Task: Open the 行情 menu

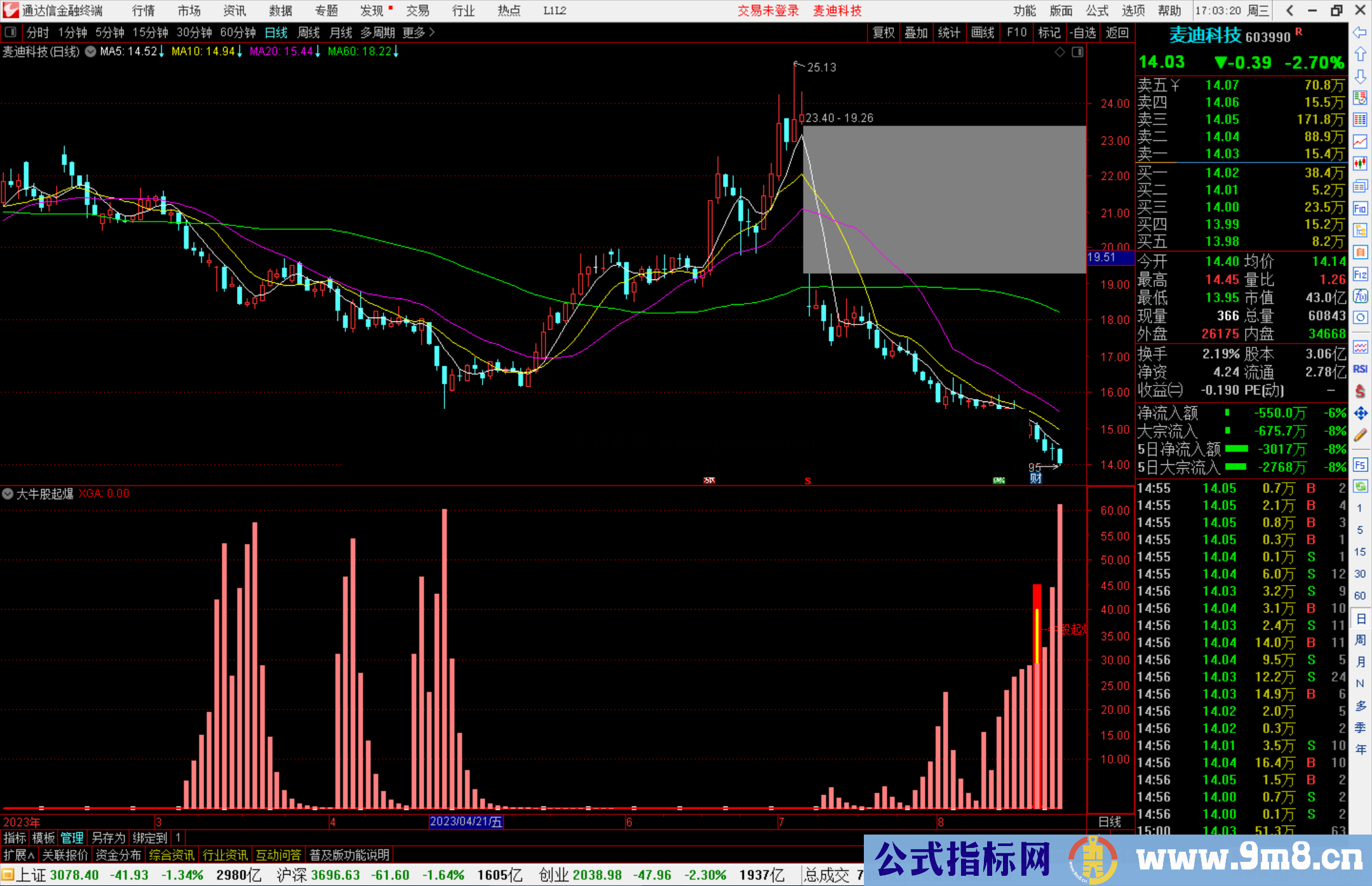Action: pos(143,11)
